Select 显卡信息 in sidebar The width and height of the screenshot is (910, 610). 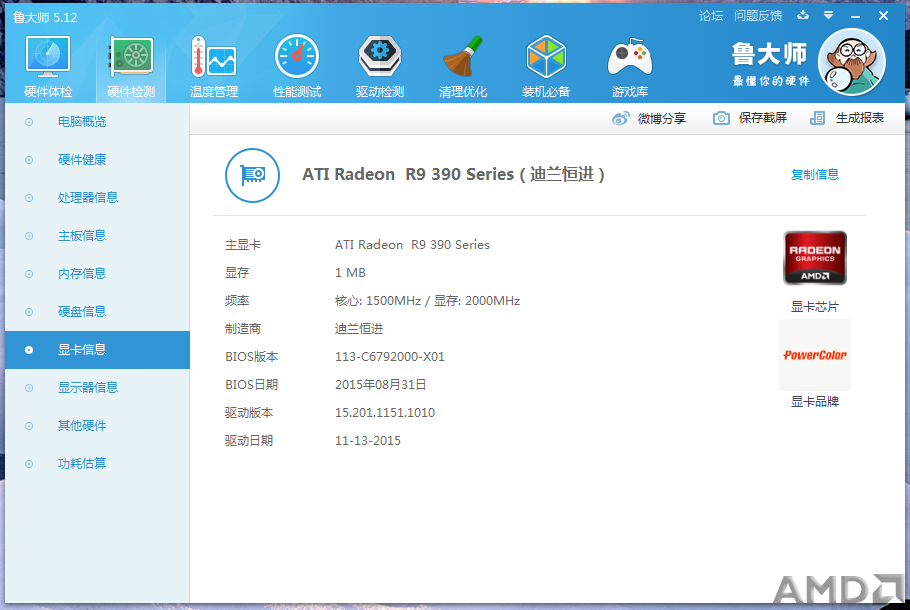(x=98, y=350)
